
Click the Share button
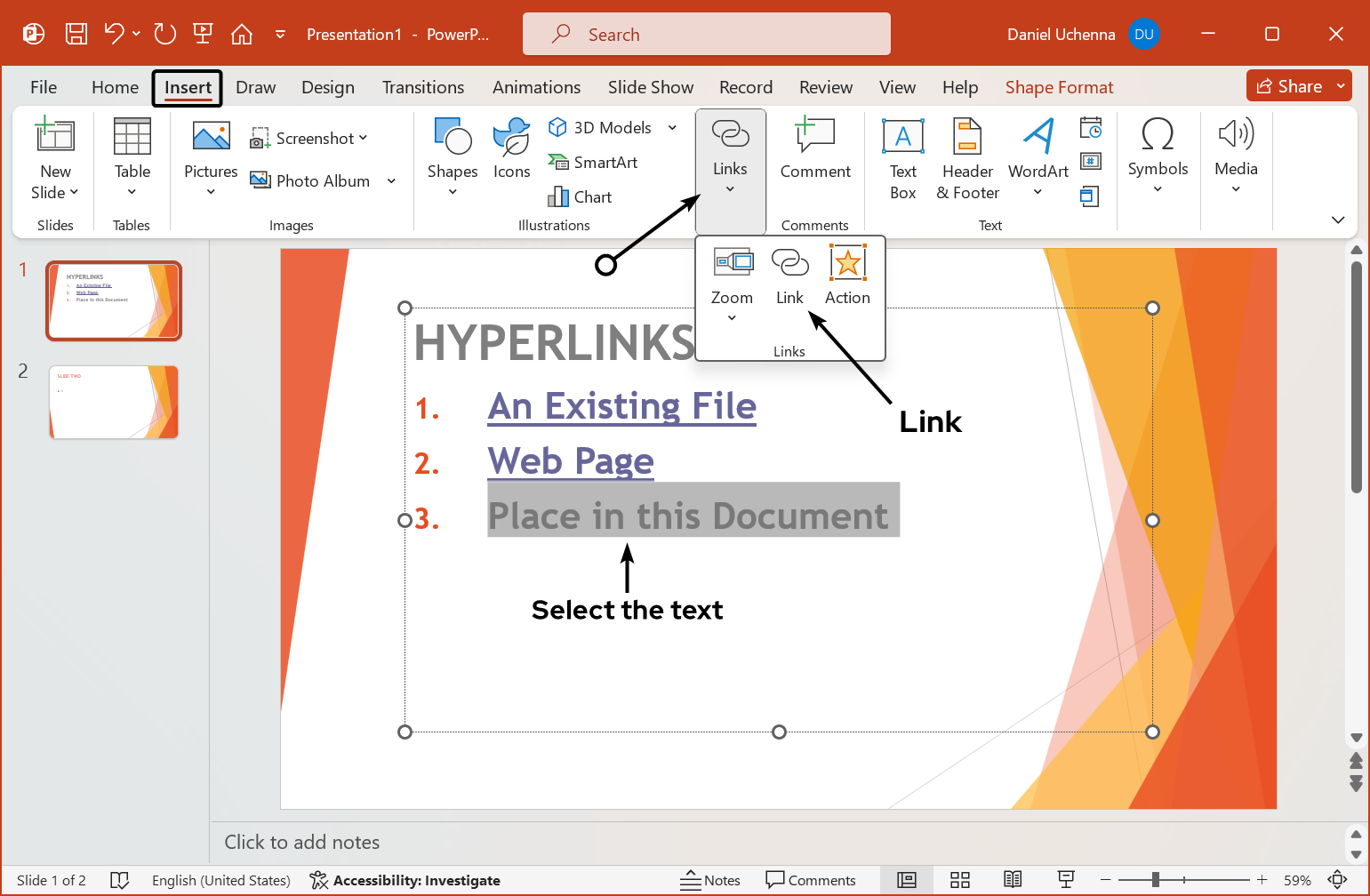(1288, 85)
